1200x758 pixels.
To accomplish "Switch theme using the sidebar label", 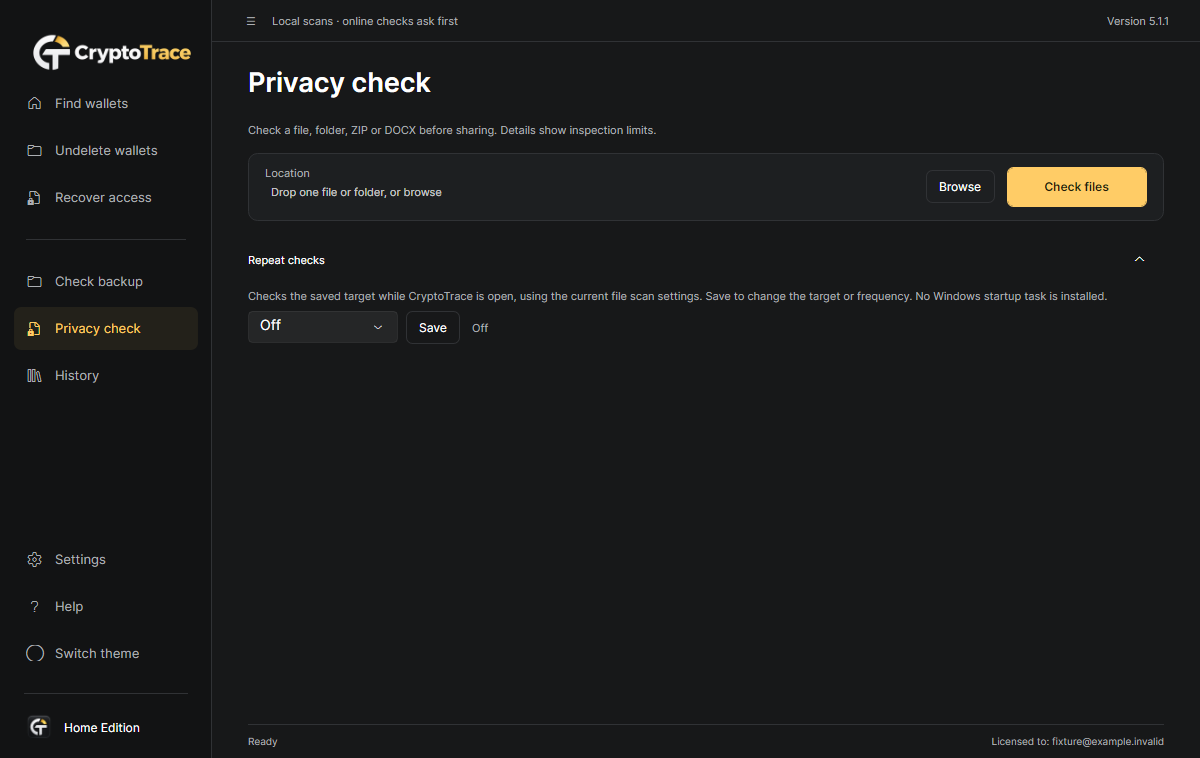I will tap(97, 654).
